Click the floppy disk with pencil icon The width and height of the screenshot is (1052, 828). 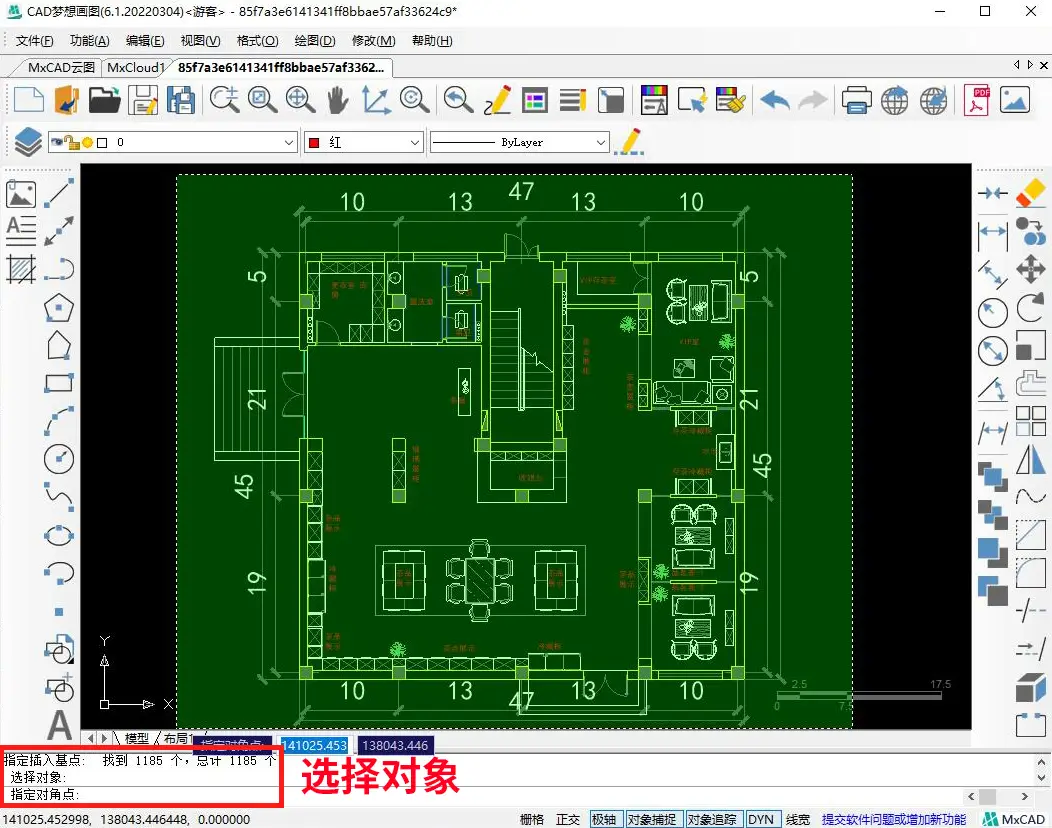tap(143, 100)
